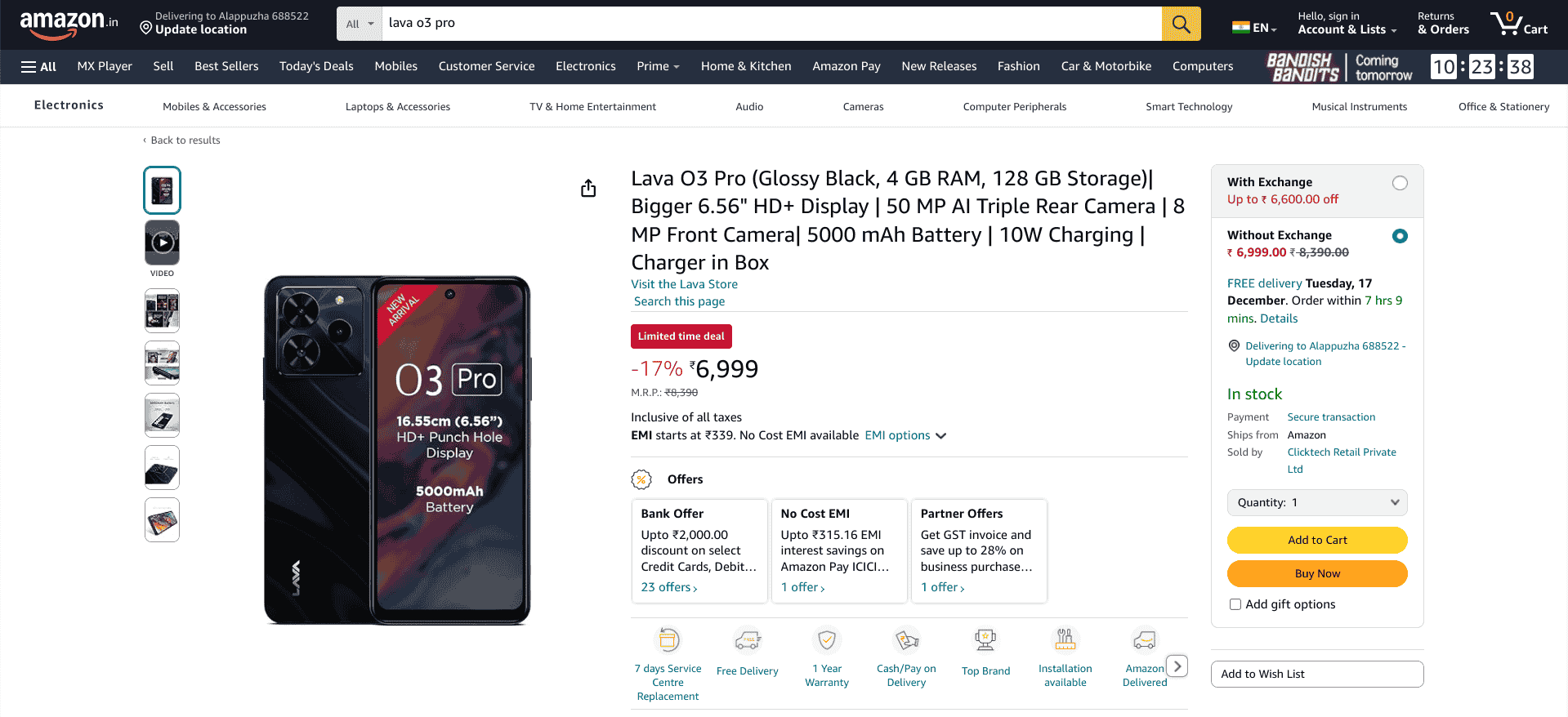Select the Without Exchange radio button
The width and height of the screenshot is (1568, 717).
[1400, 235]
